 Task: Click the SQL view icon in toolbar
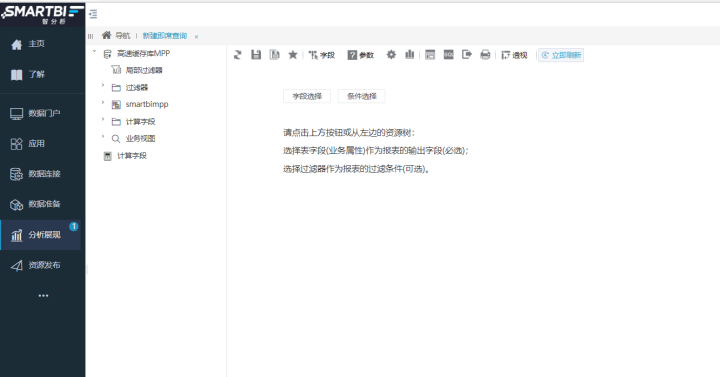coord(448,55)
